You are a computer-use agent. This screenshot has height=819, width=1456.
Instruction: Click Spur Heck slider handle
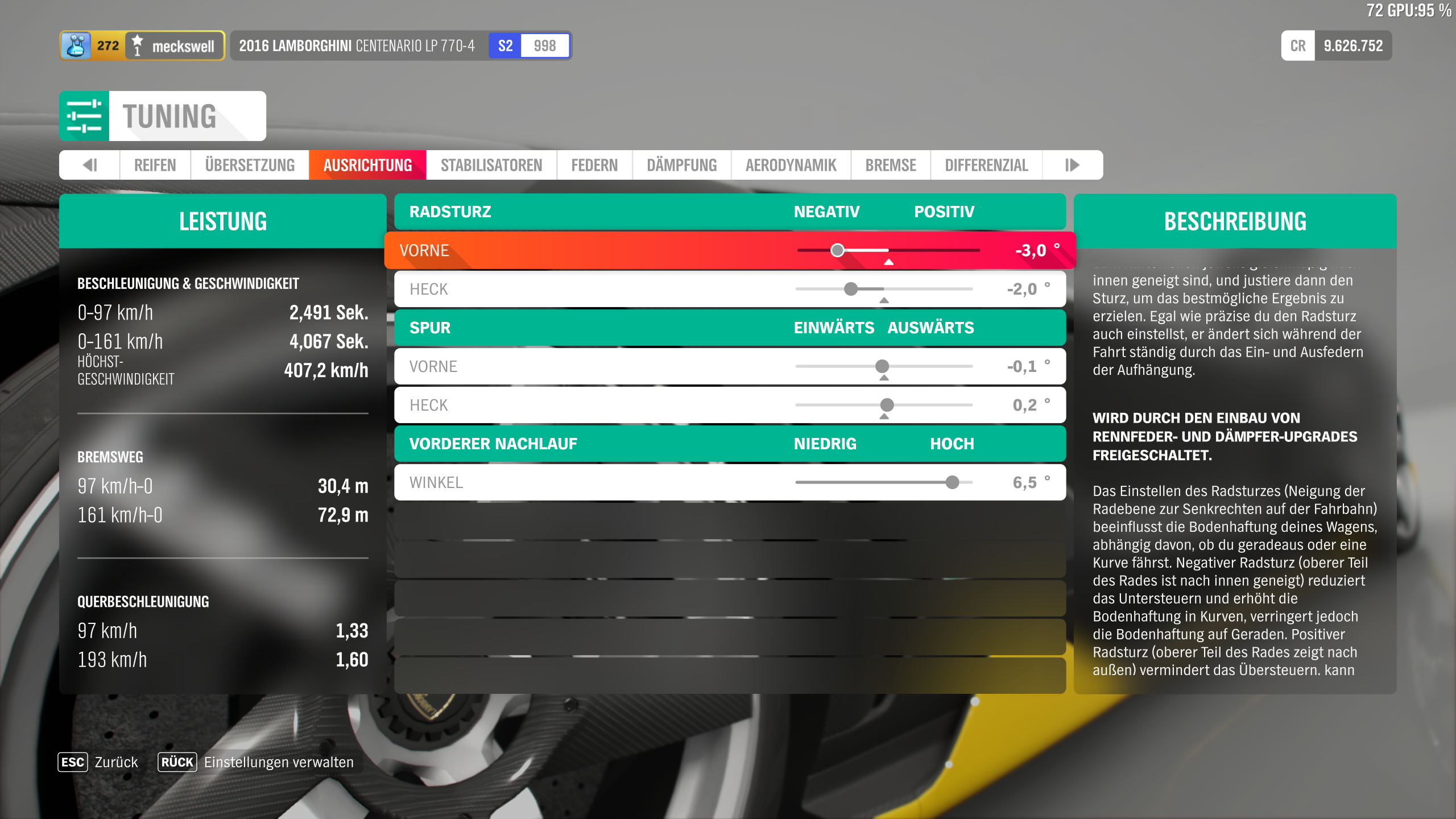[x=887, y=405]
